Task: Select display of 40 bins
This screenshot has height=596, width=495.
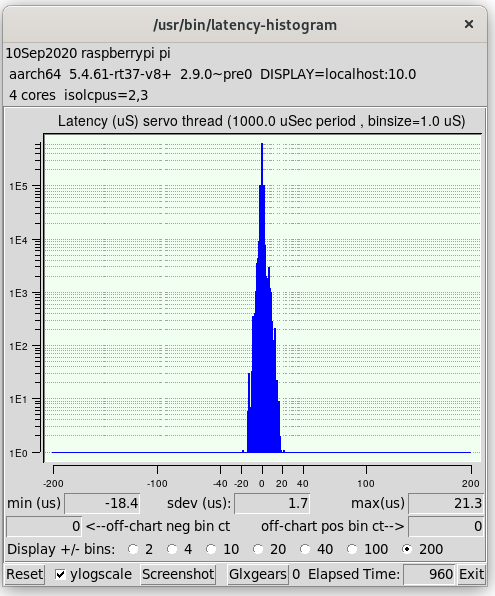Action: (305, 549)
